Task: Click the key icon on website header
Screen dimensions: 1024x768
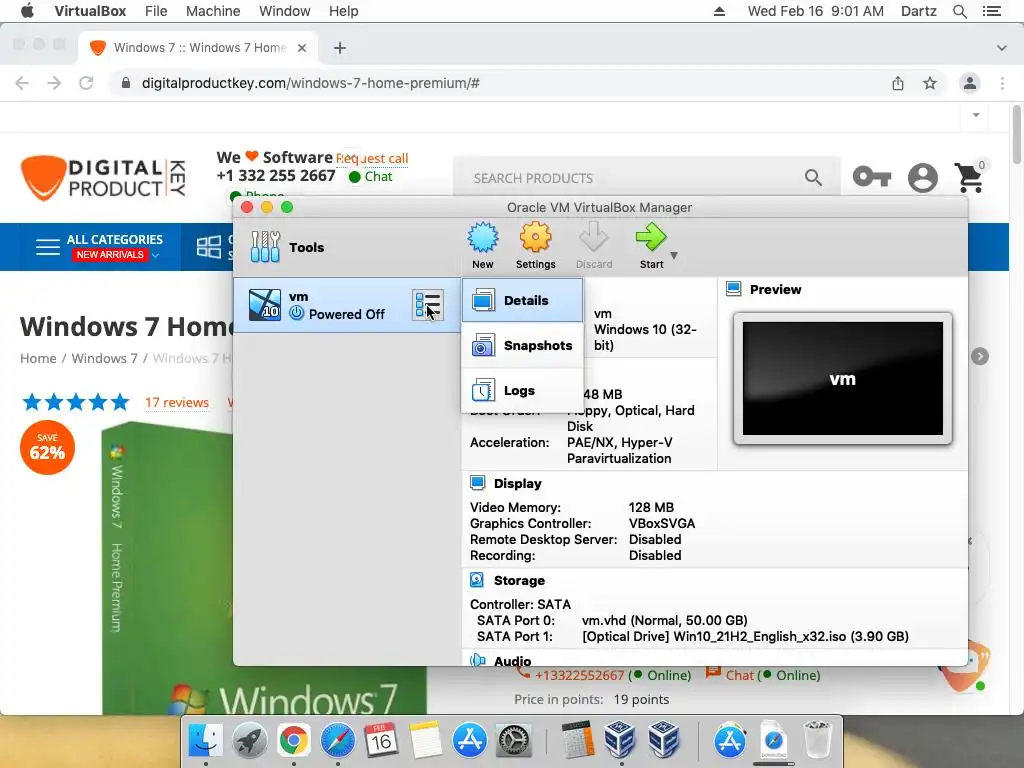Action: pyautogui.click(x=872, y=177)
